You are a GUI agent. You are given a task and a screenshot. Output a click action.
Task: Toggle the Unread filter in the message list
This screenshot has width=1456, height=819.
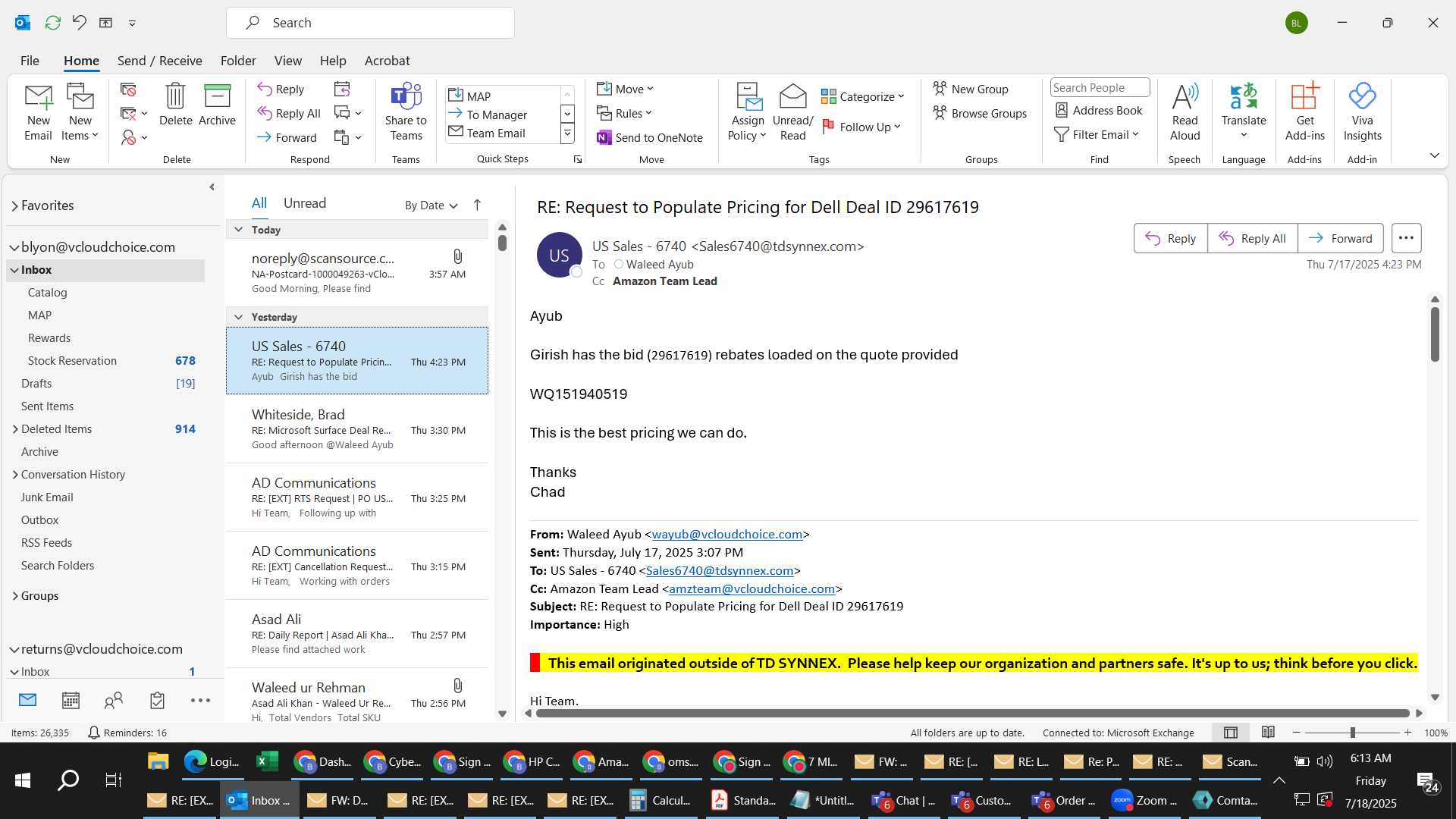click(305, 203)
